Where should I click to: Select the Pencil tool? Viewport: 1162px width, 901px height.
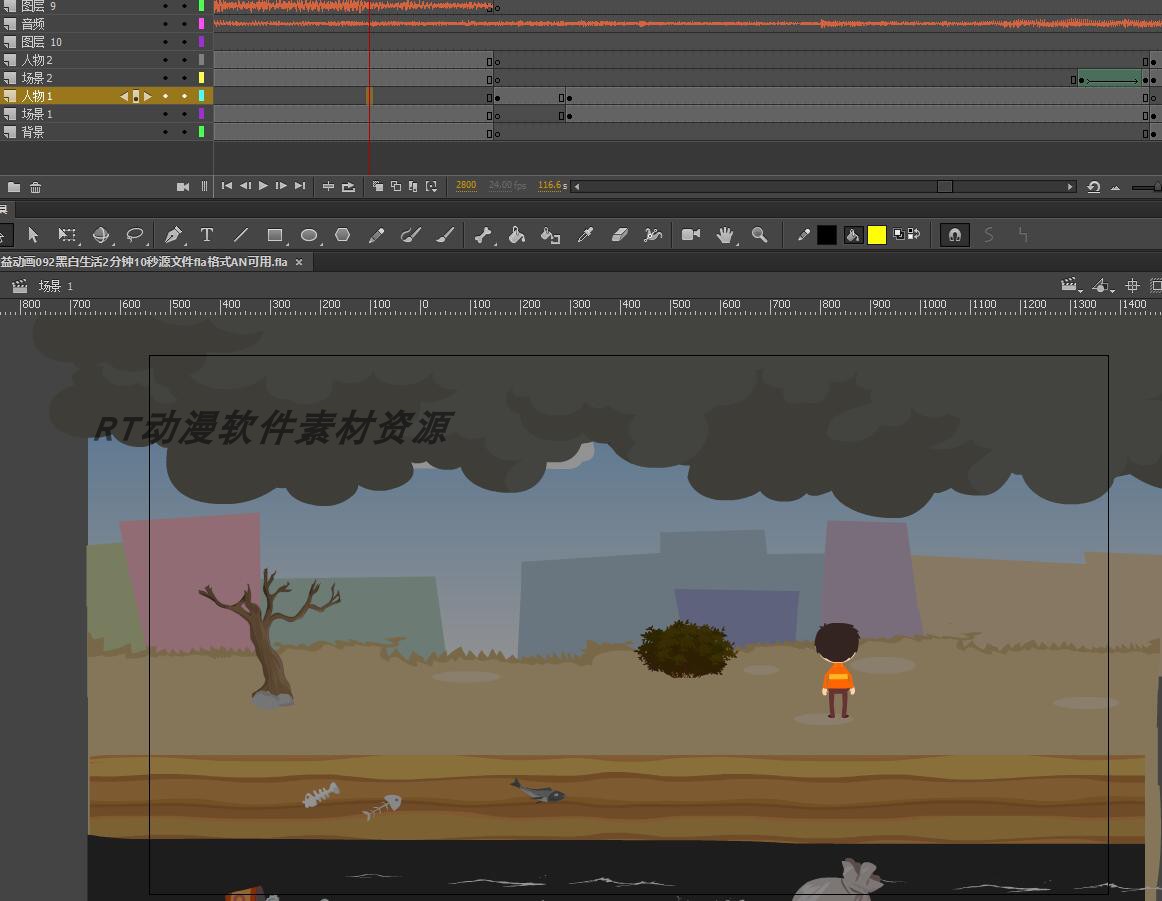(x=376, y=235)
